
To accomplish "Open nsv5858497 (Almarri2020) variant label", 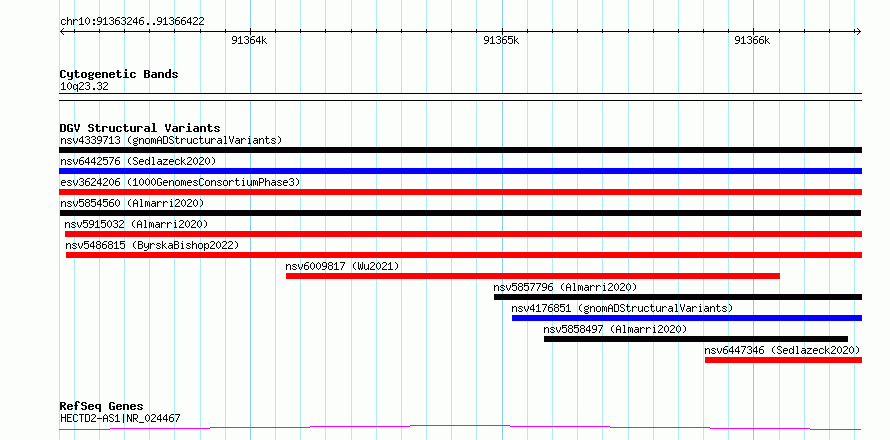I will click(x=615, y=329).
